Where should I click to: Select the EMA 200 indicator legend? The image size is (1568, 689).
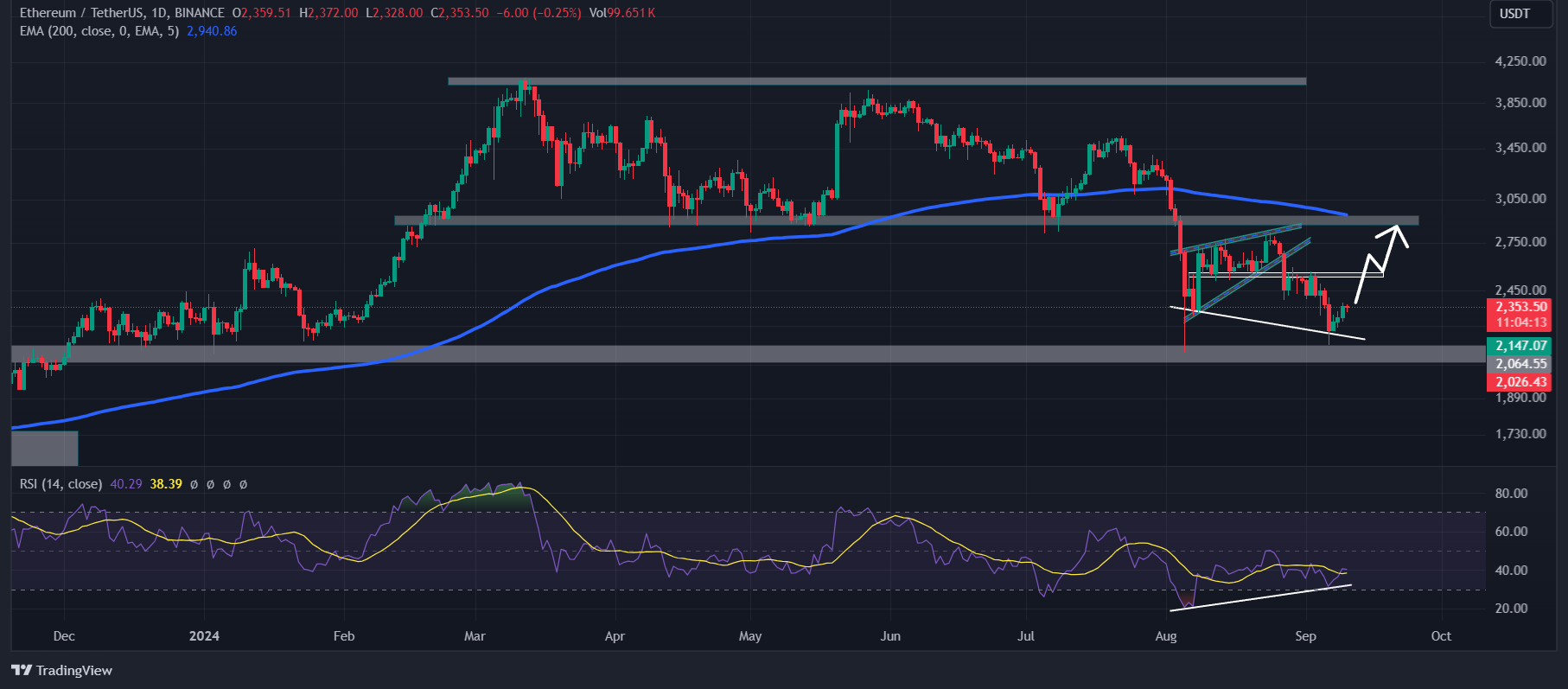pyautogui.click(x=99, y=31)
